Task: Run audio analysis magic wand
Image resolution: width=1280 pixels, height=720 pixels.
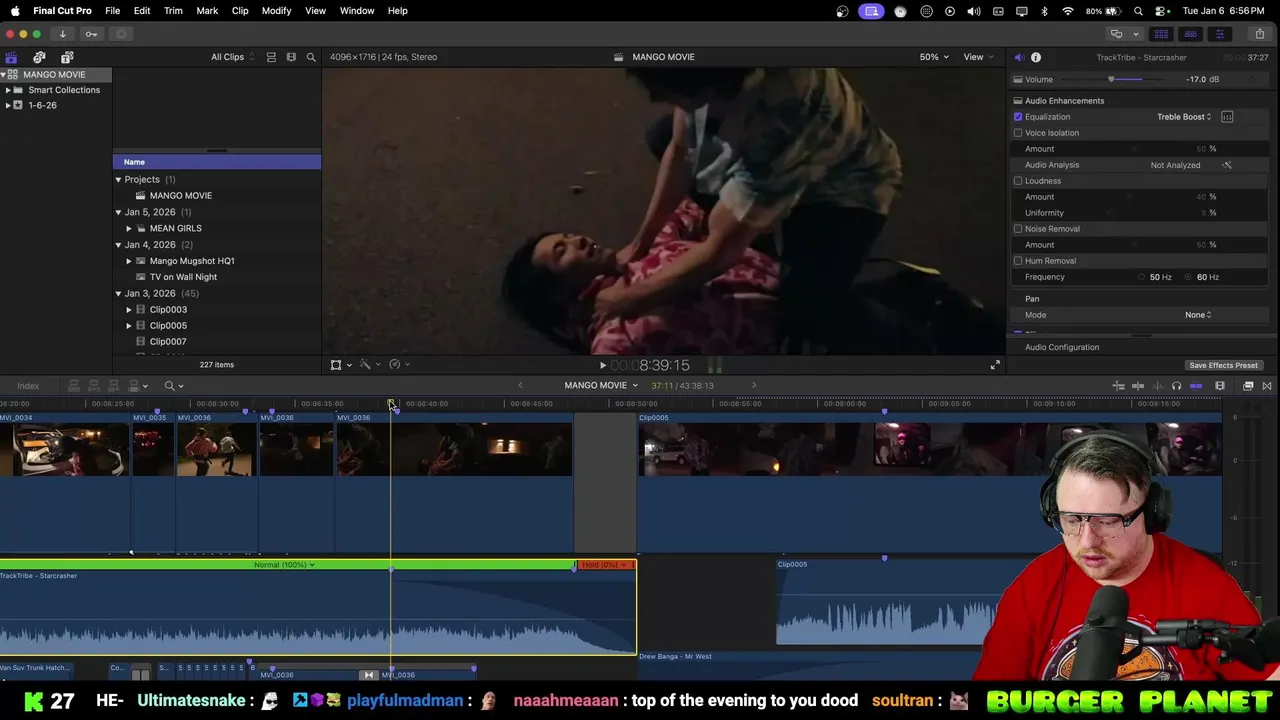Action: click(x=1227, y=165)
